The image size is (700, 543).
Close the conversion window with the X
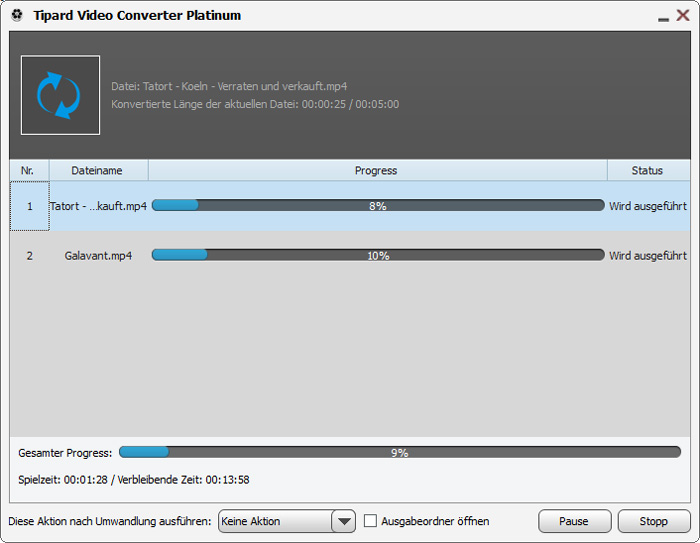(x=683, y=15)
